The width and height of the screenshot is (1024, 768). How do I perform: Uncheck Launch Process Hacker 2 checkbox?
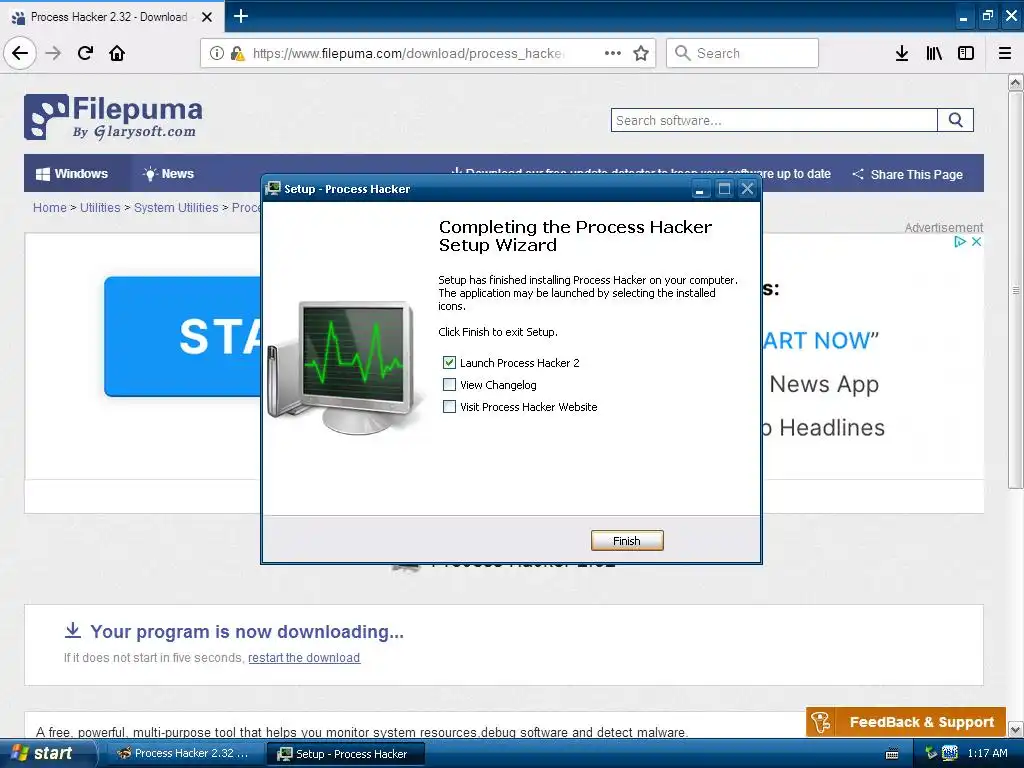(449, 362)
